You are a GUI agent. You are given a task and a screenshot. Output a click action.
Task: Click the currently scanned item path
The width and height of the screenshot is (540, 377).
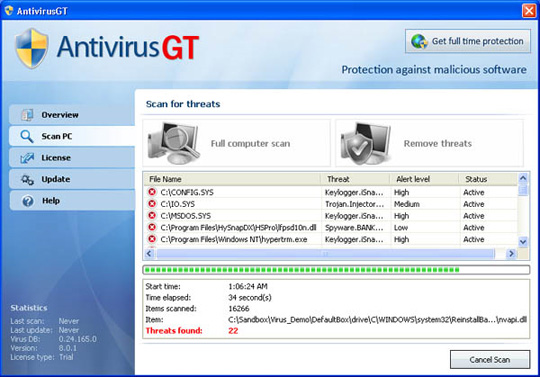377,320
